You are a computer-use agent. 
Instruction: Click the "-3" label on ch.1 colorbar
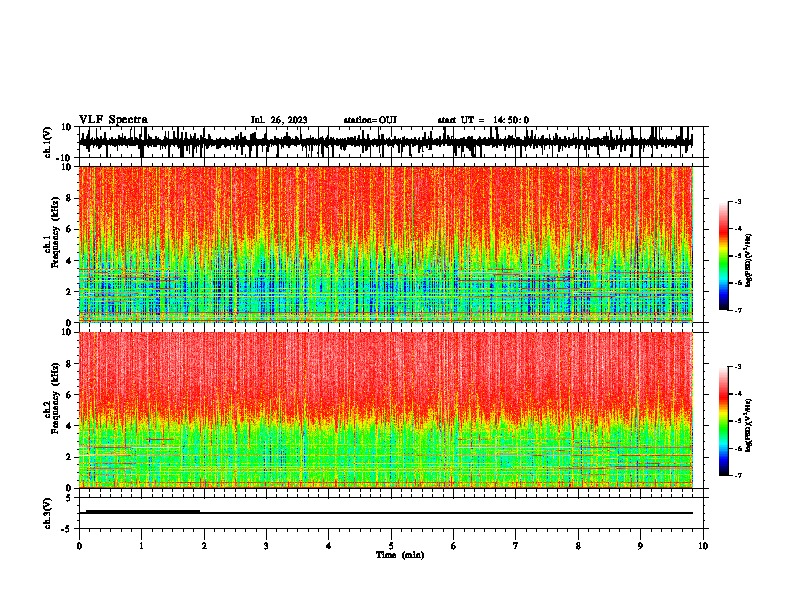(737, 201)
